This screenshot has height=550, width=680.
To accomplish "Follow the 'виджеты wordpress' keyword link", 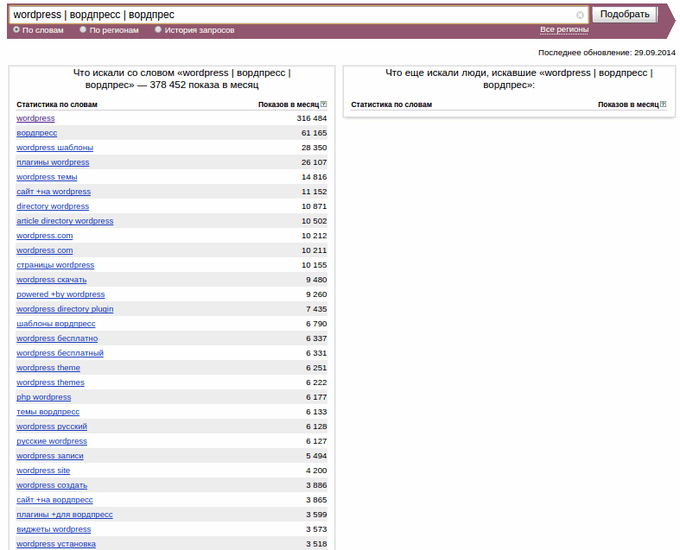I will [x=53, y=529].
